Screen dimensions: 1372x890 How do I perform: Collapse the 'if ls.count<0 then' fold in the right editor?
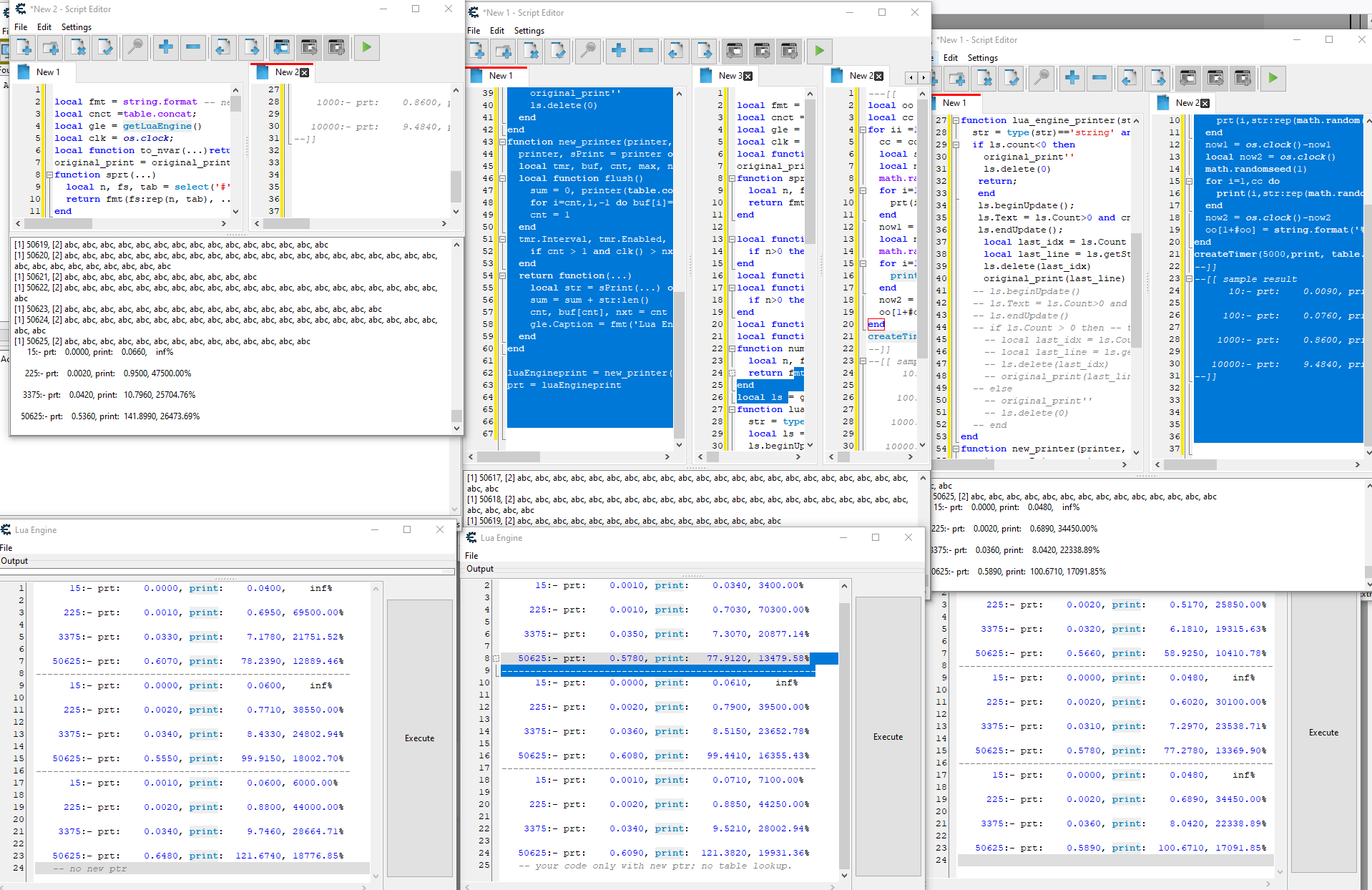tap(955, 145)
